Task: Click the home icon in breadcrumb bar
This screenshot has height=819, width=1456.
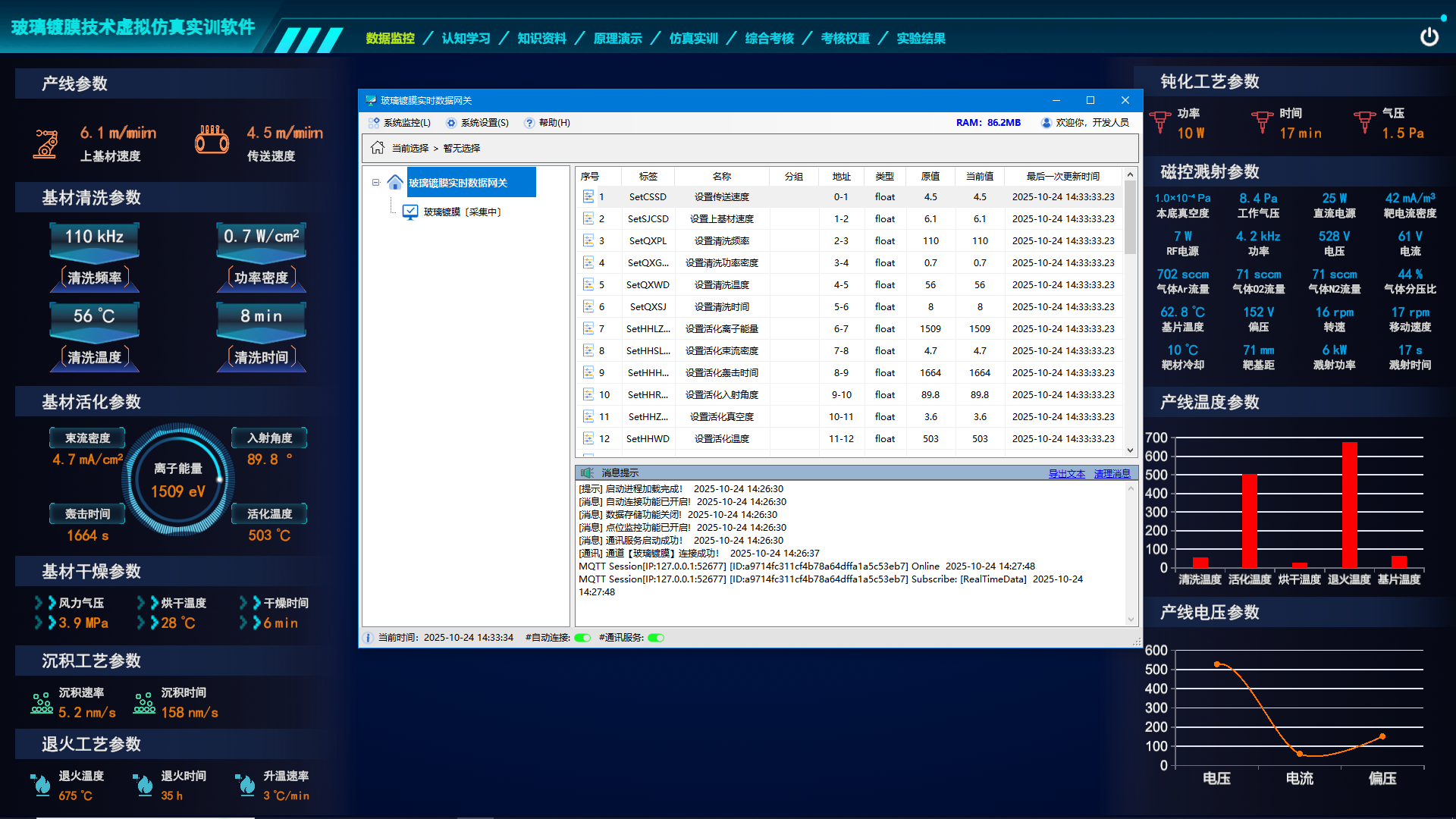Action: [377, 148]
